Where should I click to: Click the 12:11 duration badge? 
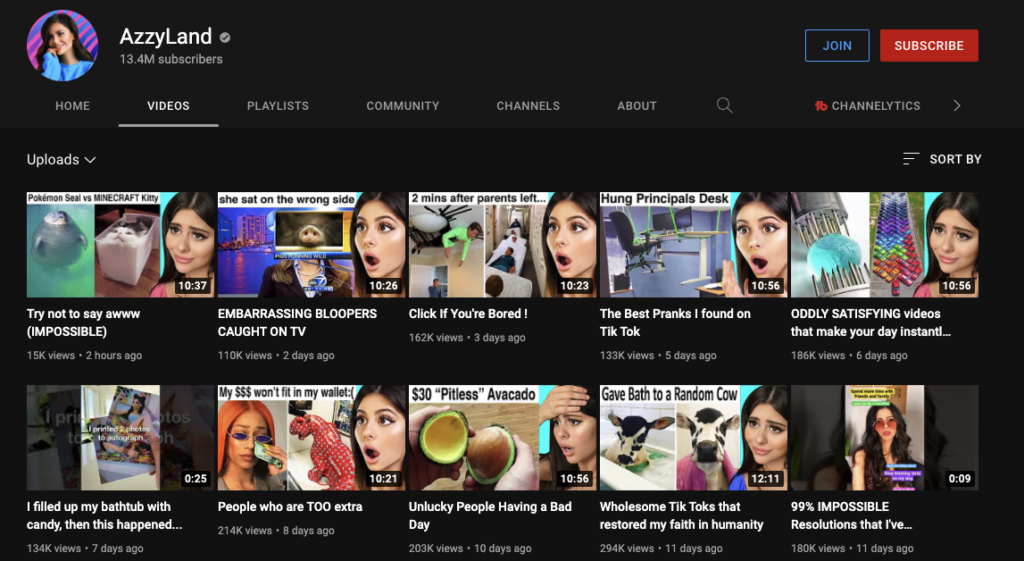click(x=765, y=479)
